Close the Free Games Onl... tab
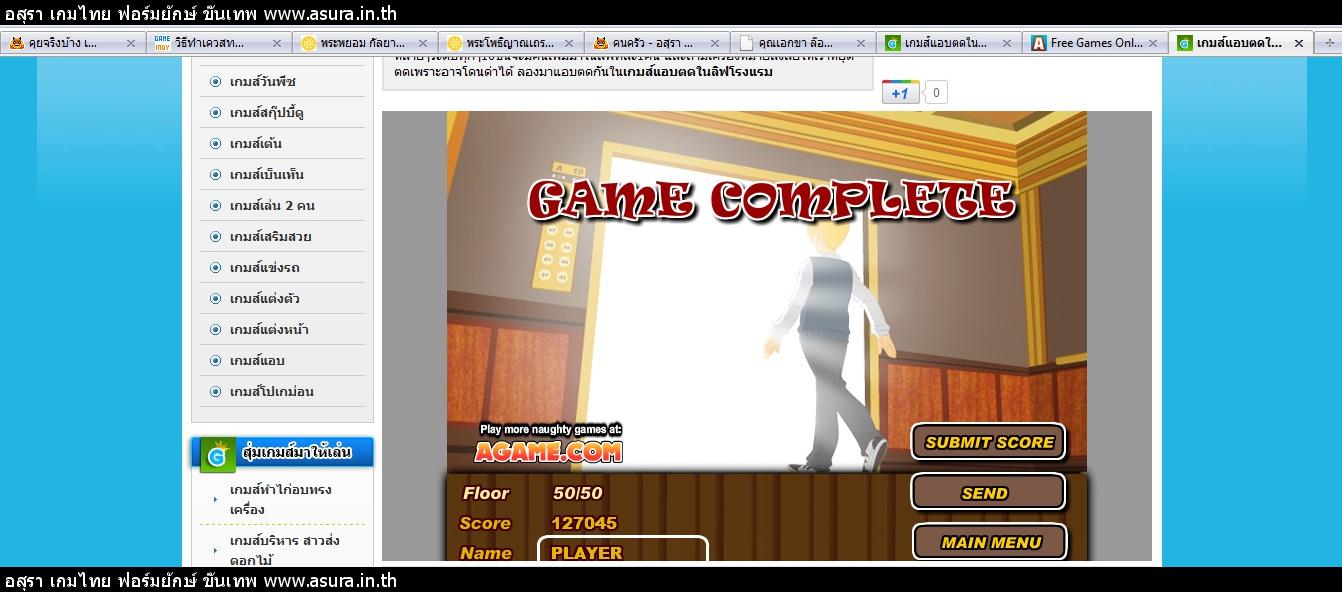 tap(1152, 43)
